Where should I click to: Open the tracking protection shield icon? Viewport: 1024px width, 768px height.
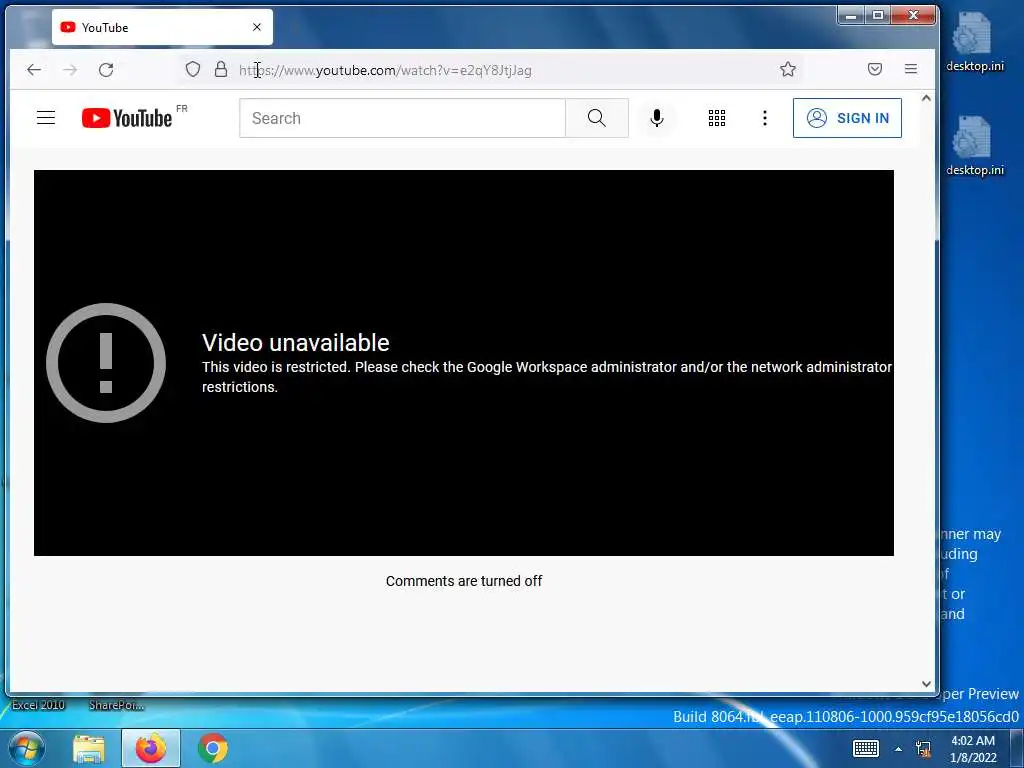click(x=193, y=69)
